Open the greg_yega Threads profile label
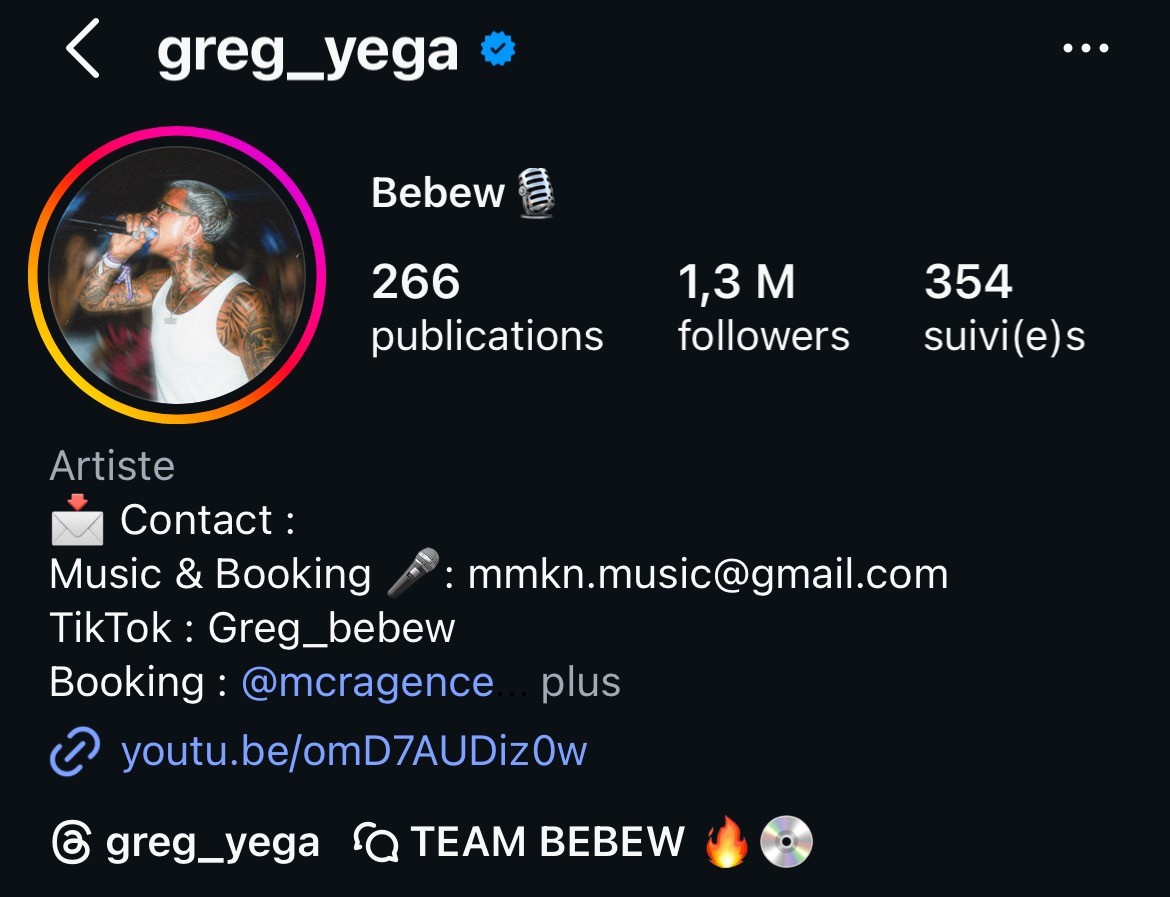1170x897 pixels. [x=212, y=843]
